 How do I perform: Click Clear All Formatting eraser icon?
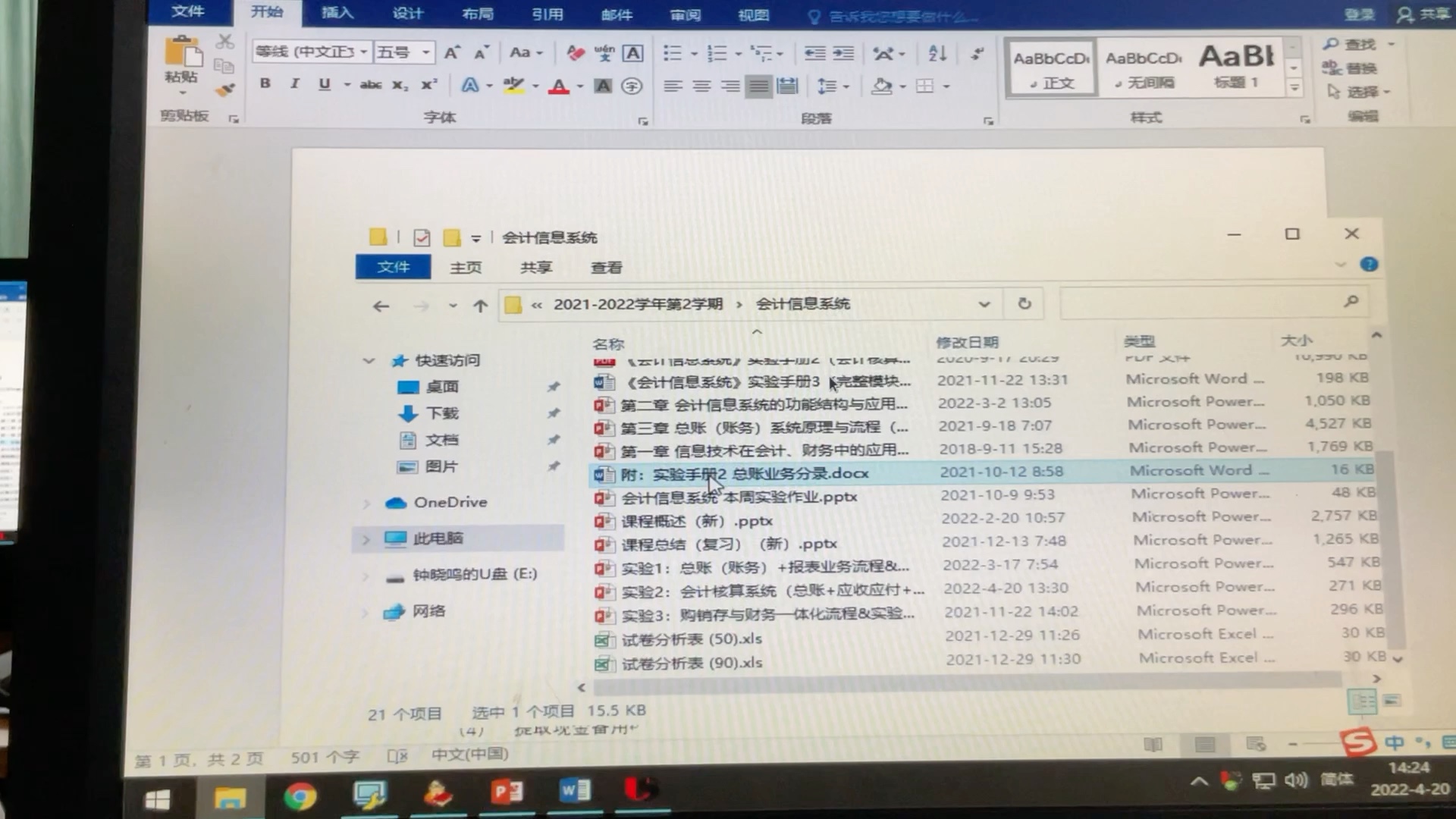575,52
